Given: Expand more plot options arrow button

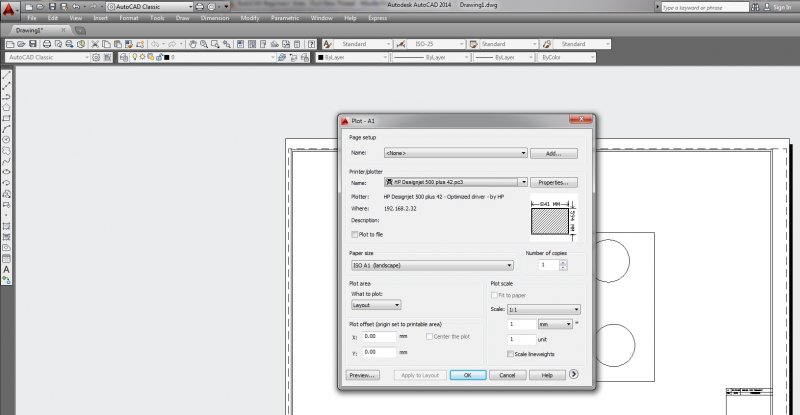Looking at the screenshot, I should [x=573, y=374].
